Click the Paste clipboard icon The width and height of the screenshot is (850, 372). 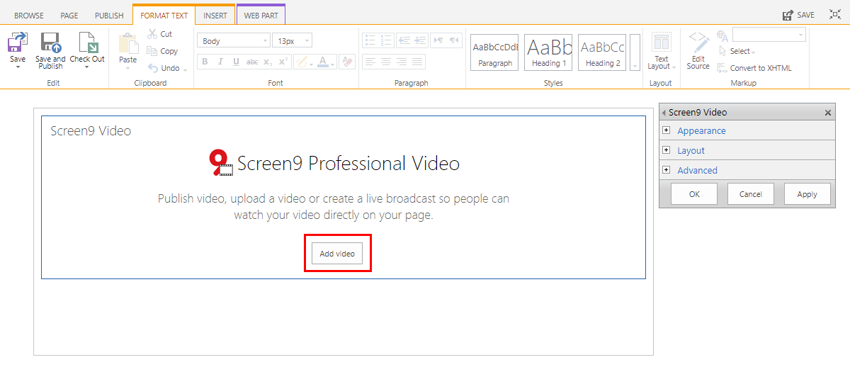128,44
